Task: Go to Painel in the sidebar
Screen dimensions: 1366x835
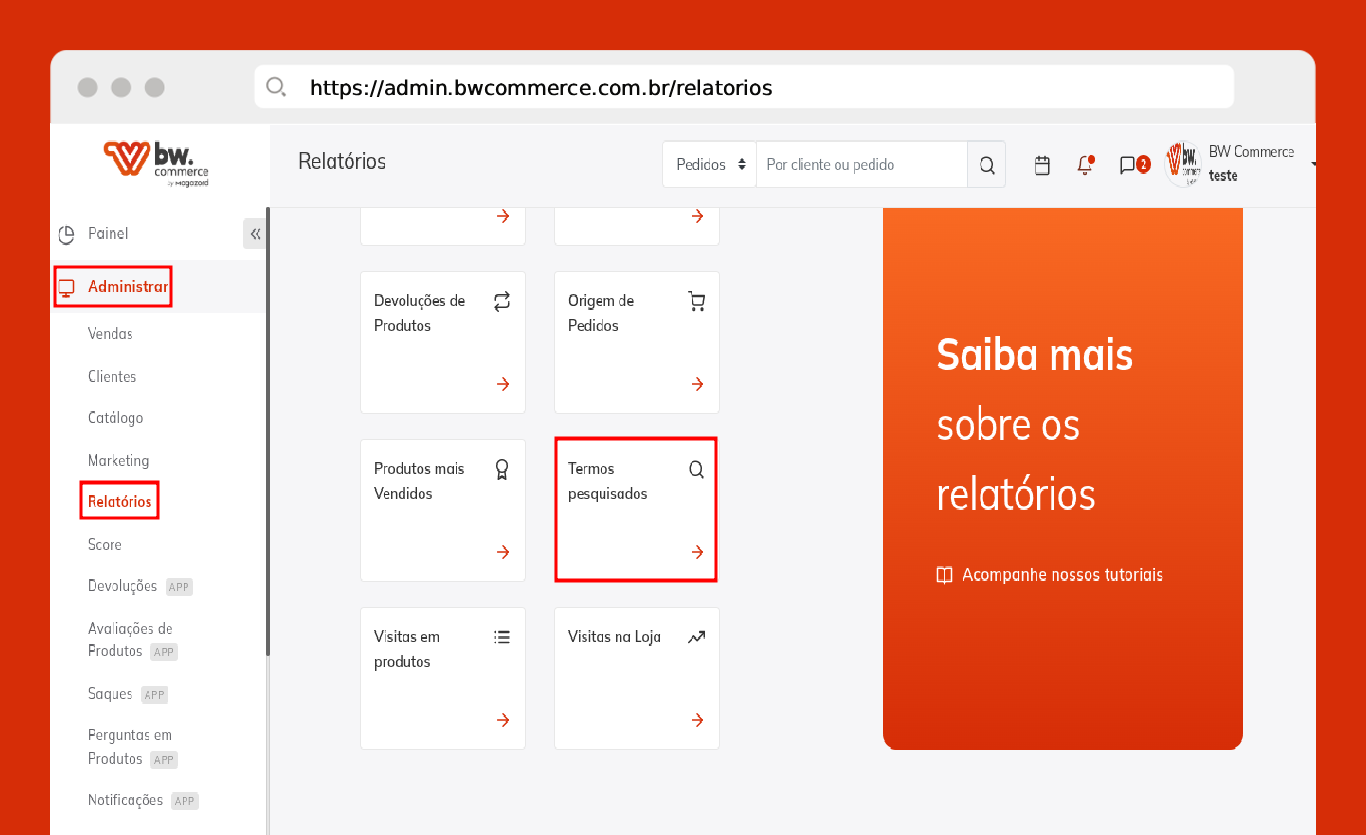Action: (x=108, y=234)
